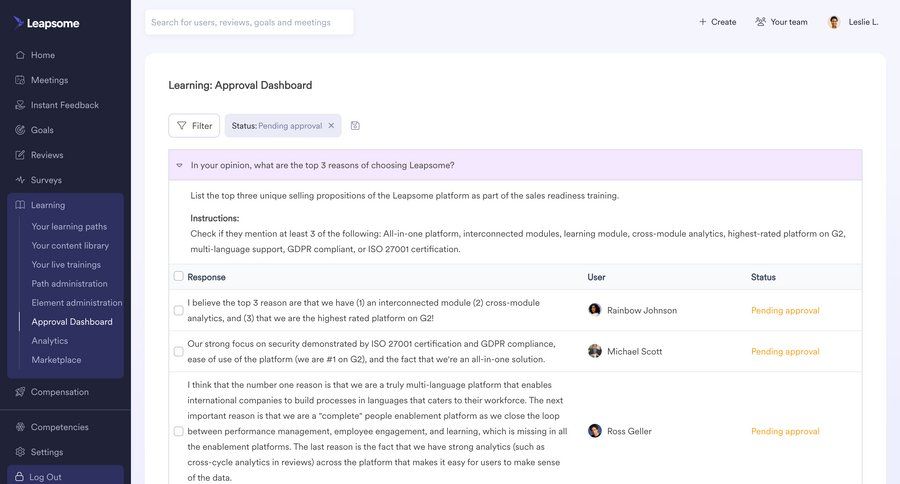This screenshot has height=484, width=900.
Task: Click Pending approval status for Michael Scott
Action: pyautogui.click(x=785, y=351)
